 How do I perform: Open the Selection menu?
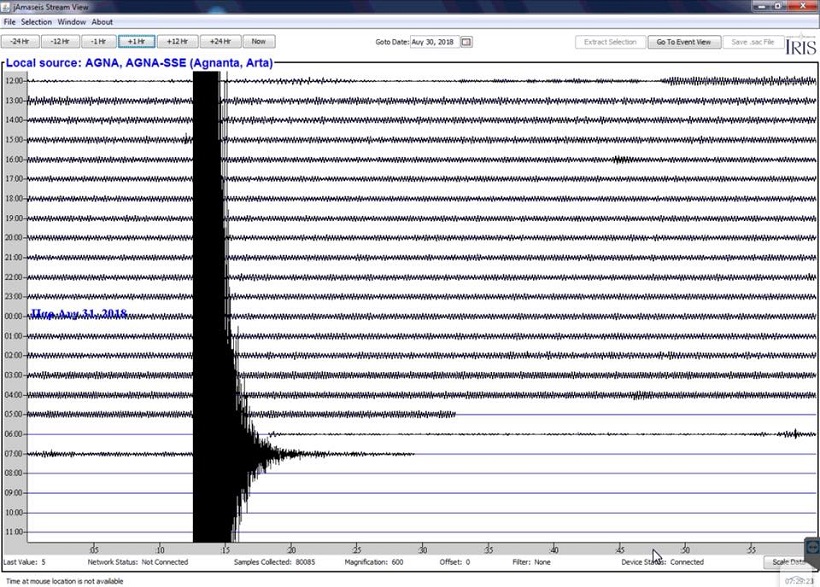coord(37,21)
